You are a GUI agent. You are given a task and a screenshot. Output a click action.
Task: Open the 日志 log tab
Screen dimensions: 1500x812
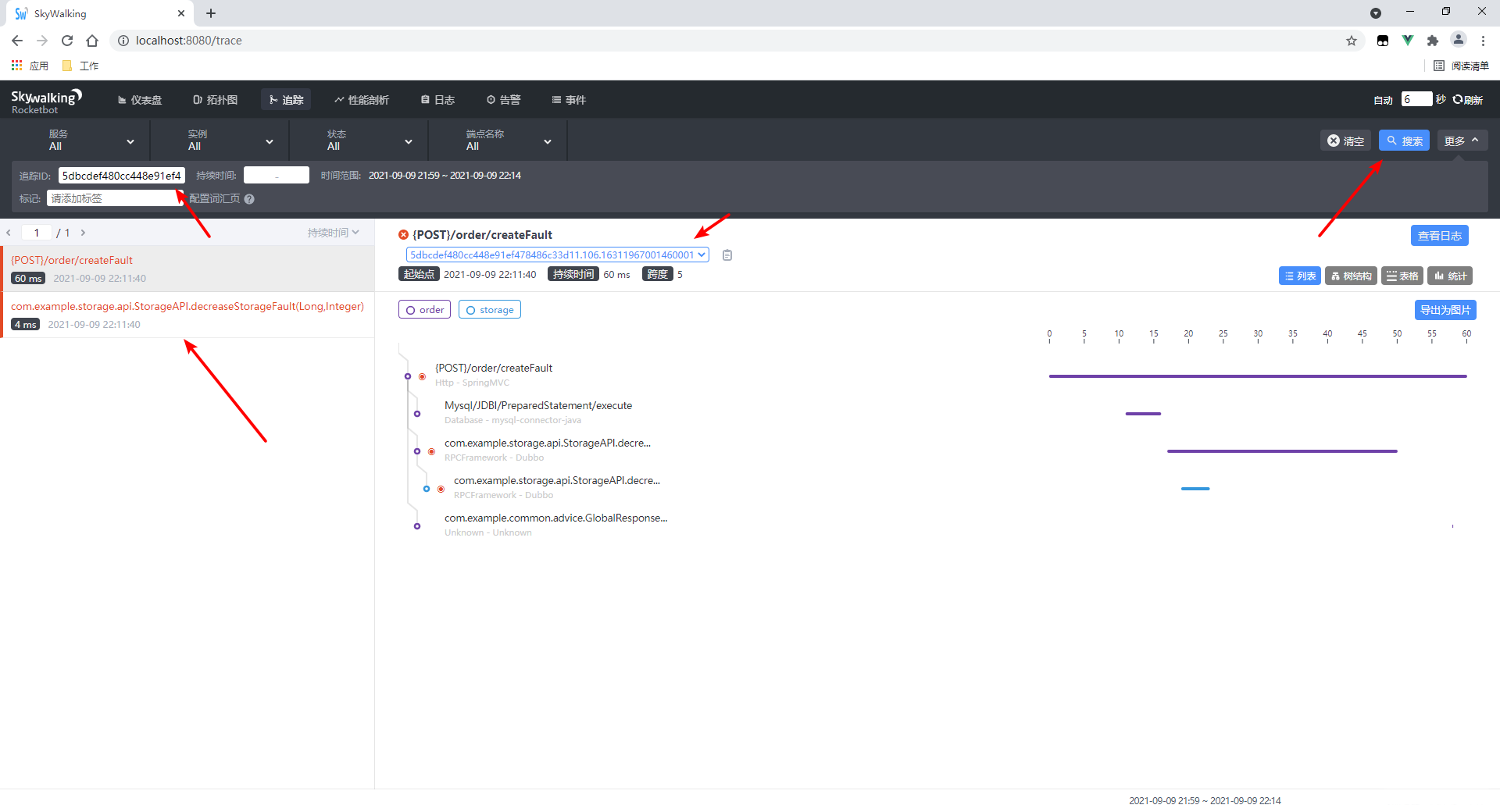point(437,100)
